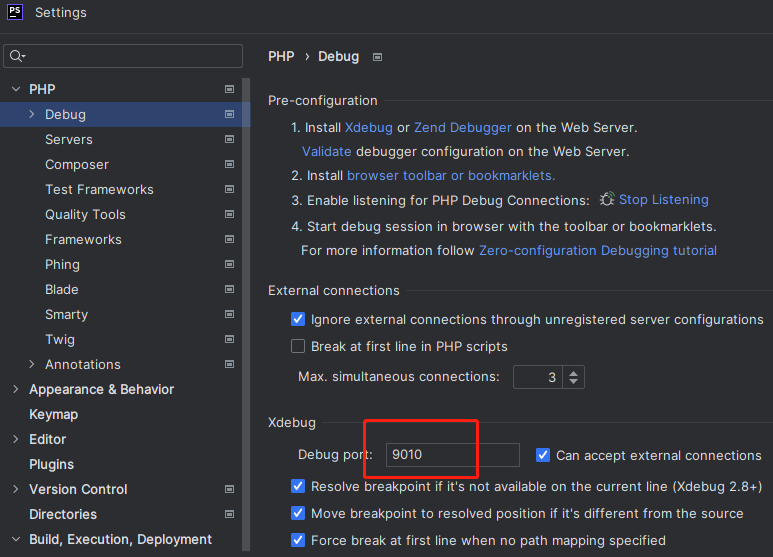Click project-level icon beside Smarty
The width and height of the screenshot is (773, 557).
229,314
